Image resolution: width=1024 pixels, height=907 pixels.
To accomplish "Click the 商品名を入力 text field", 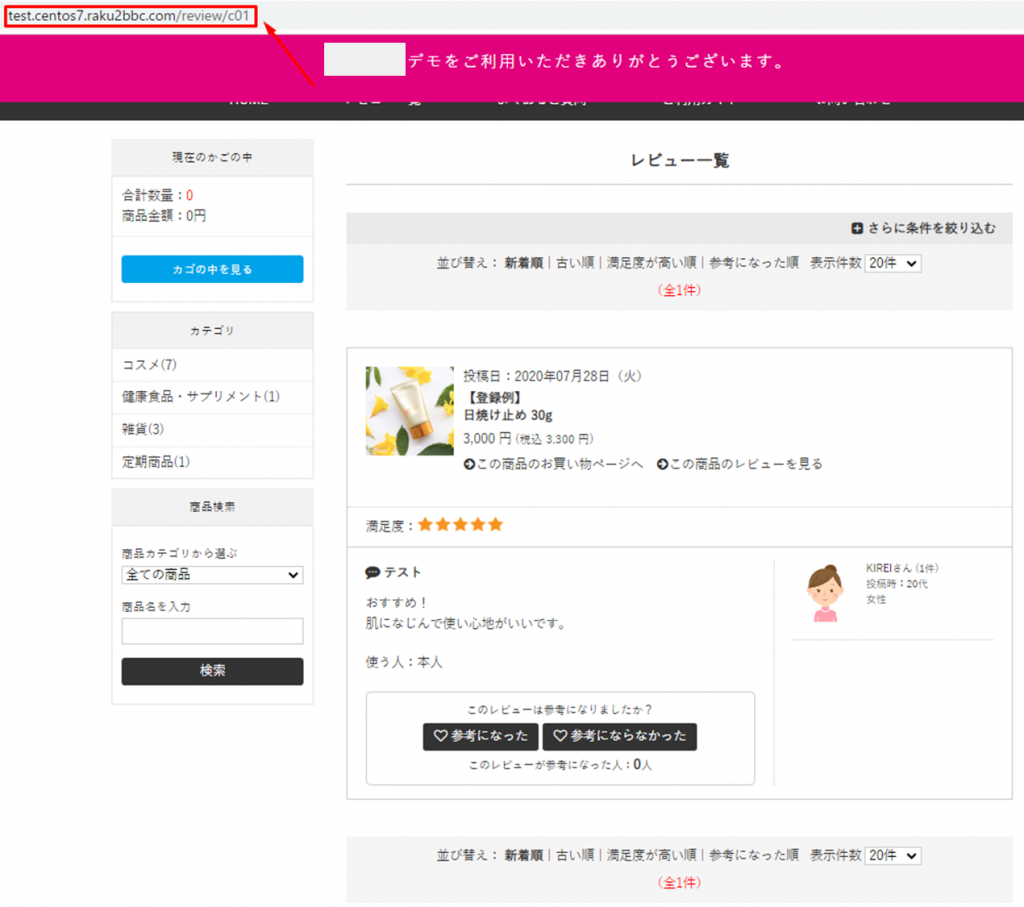I will pos(212,631).
